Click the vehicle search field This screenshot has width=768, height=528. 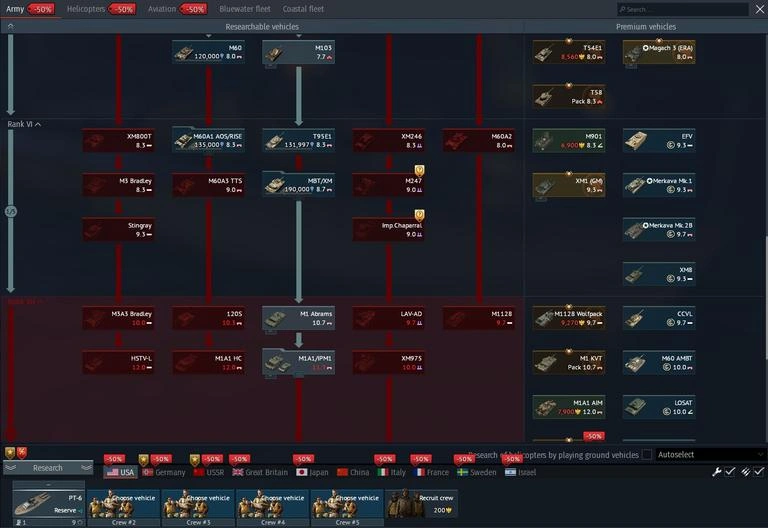(x=683, y=9)
